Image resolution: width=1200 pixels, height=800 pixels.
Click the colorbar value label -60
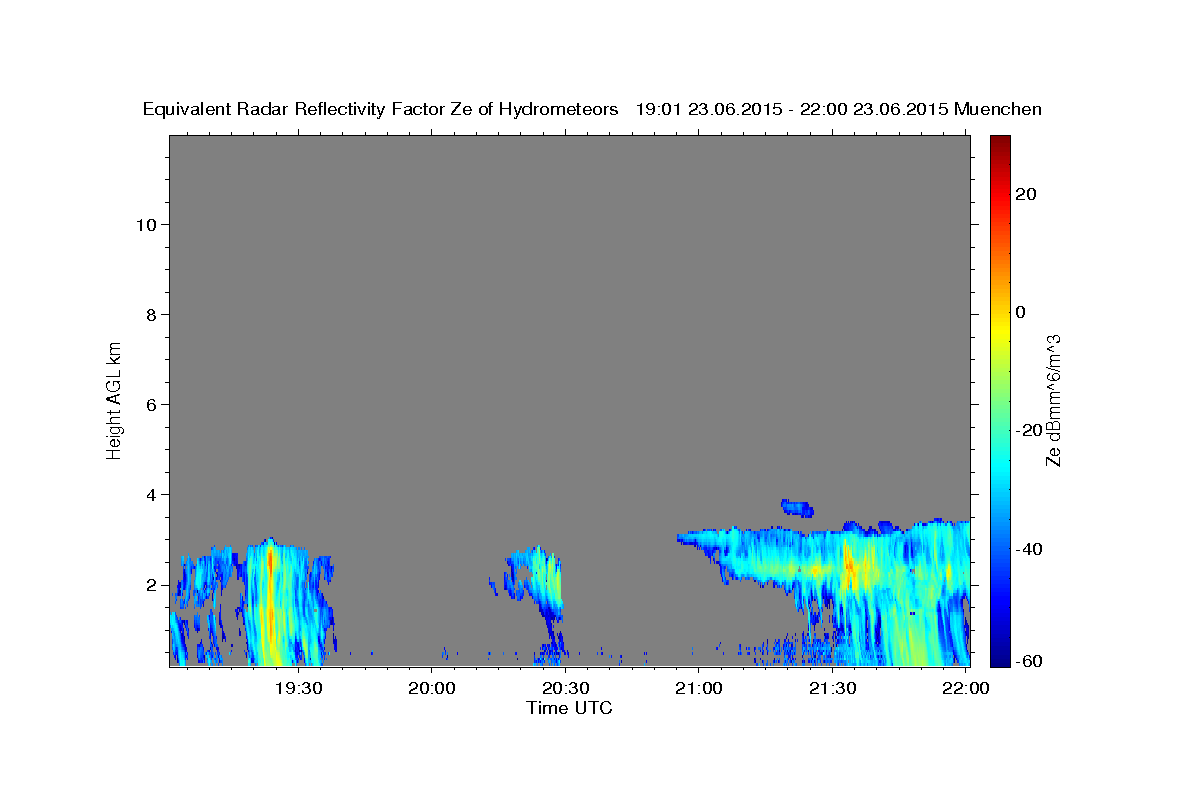(x=1028, y=661)
